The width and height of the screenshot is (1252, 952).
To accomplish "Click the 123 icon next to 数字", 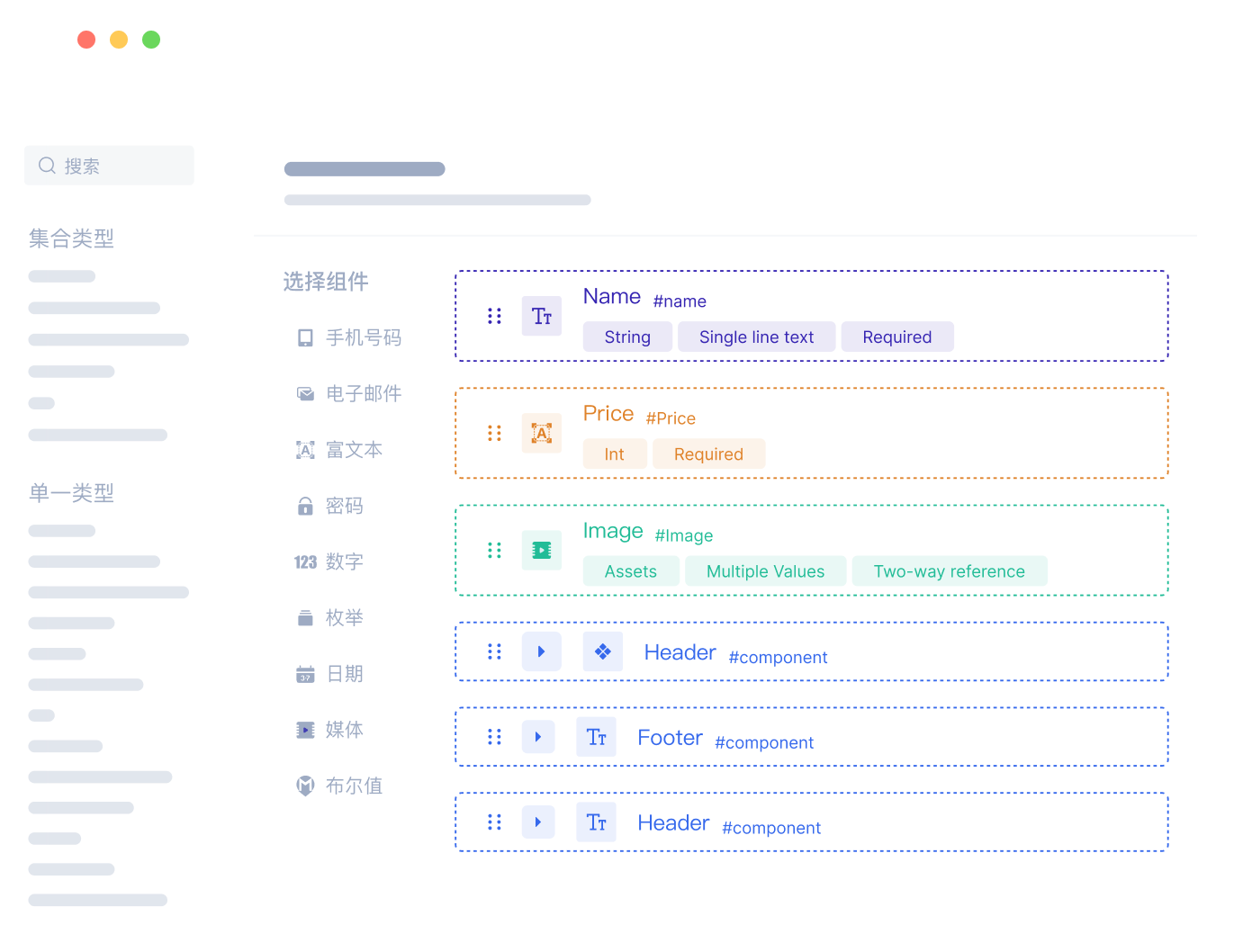I will [x=306, y=562].
